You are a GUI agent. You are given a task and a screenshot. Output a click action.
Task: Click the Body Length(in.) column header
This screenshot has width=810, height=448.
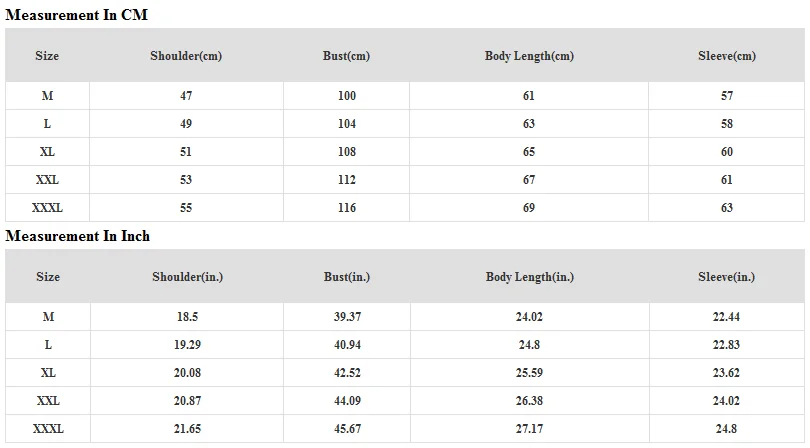[529, 277]
